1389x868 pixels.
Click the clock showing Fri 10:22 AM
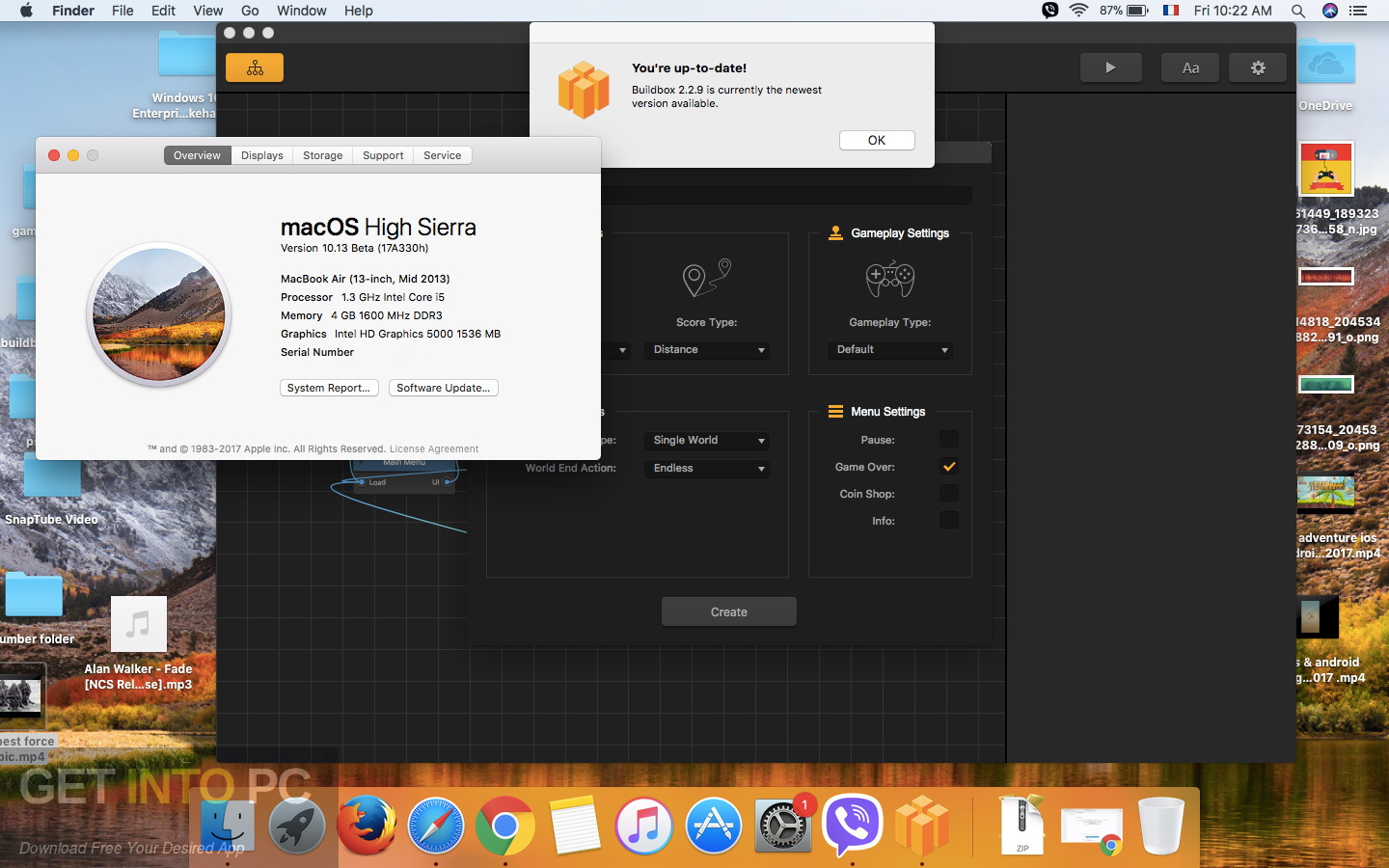tap(1233, 11)
